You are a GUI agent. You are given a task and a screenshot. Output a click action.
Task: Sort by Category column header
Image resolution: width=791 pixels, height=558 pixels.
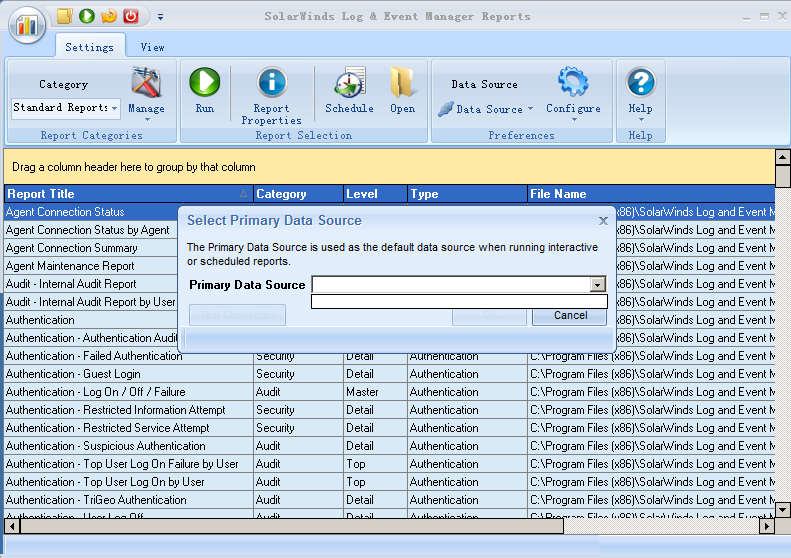click(x=298, y=194)
